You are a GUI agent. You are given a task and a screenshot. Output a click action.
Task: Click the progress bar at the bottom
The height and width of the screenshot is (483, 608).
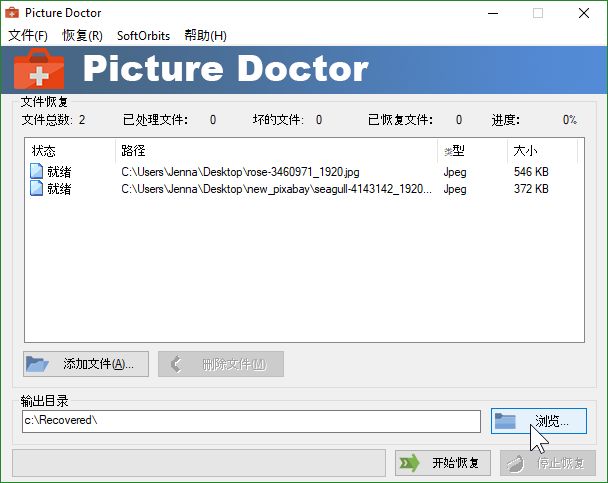pyautogui.click(x=199, y=463)
